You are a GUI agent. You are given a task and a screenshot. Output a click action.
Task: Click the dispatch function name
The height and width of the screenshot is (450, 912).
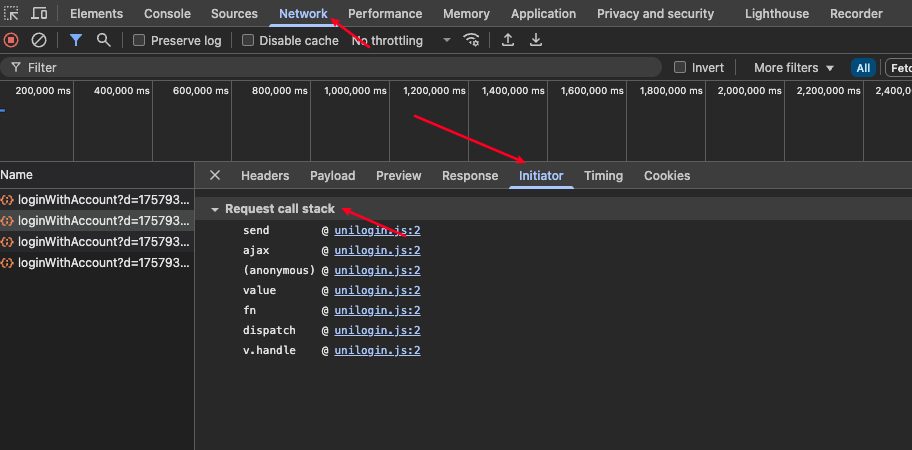[x=269, y=330]
